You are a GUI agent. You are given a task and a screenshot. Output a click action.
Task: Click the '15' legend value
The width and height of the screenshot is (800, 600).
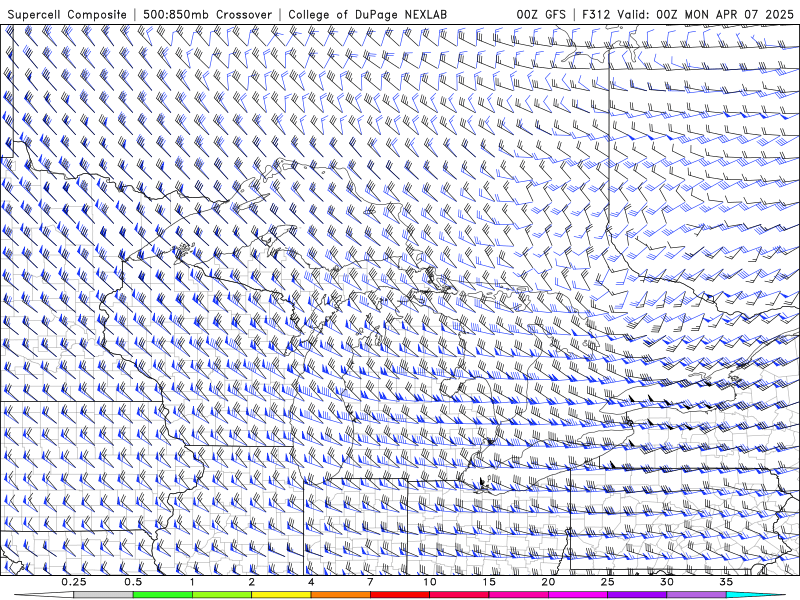489,582
